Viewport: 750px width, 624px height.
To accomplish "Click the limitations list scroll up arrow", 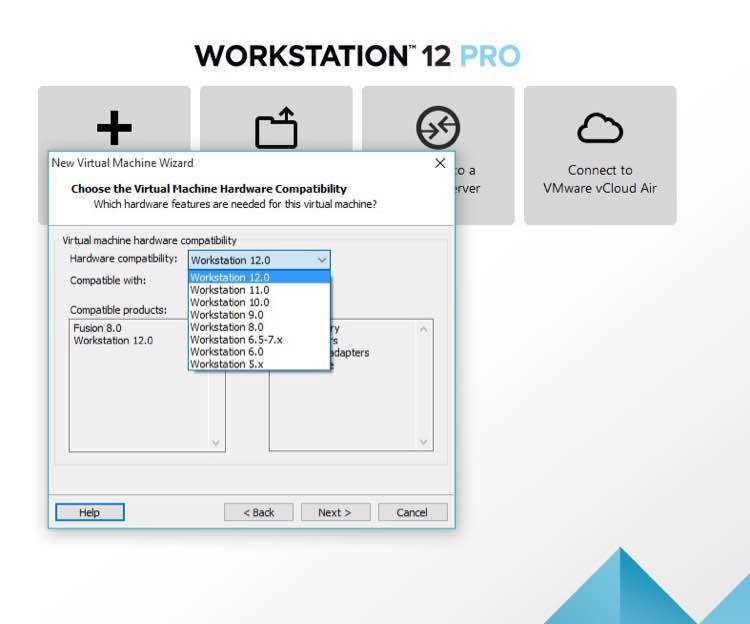I will [423, 329].
